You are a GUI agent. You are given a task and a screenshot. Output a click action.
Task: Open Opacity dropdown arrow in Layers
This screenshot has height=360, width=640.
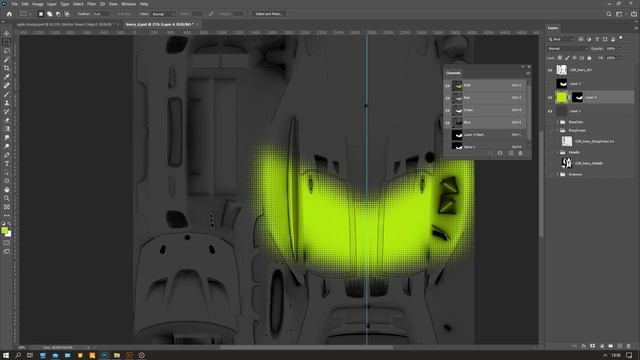(x=619, y=49)
